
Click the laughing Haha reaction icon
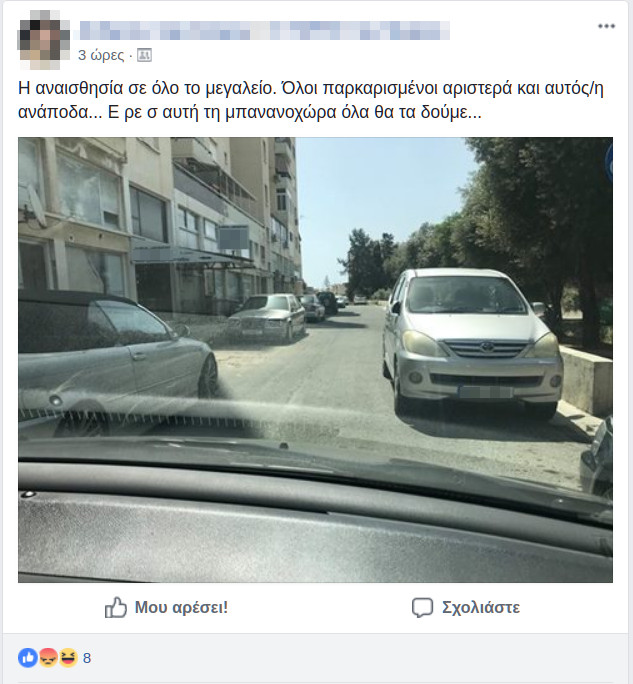click(68, 657)
